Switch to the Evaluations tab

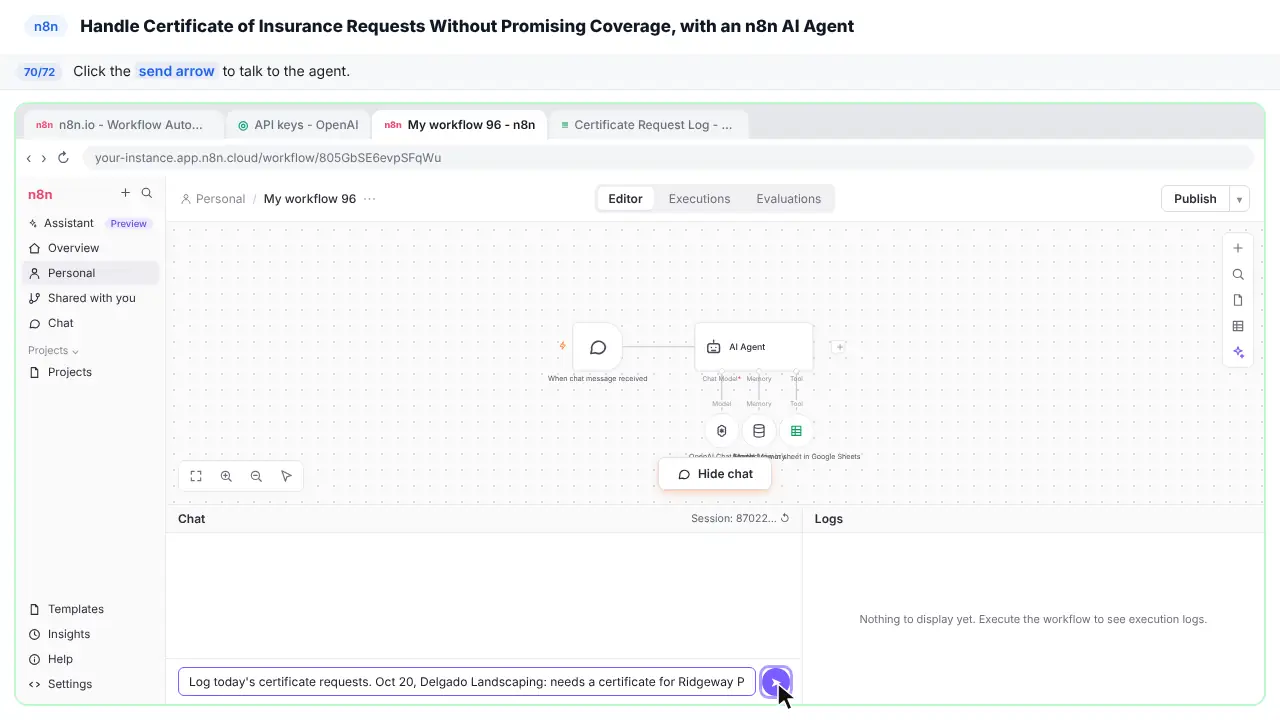(788, 199)
